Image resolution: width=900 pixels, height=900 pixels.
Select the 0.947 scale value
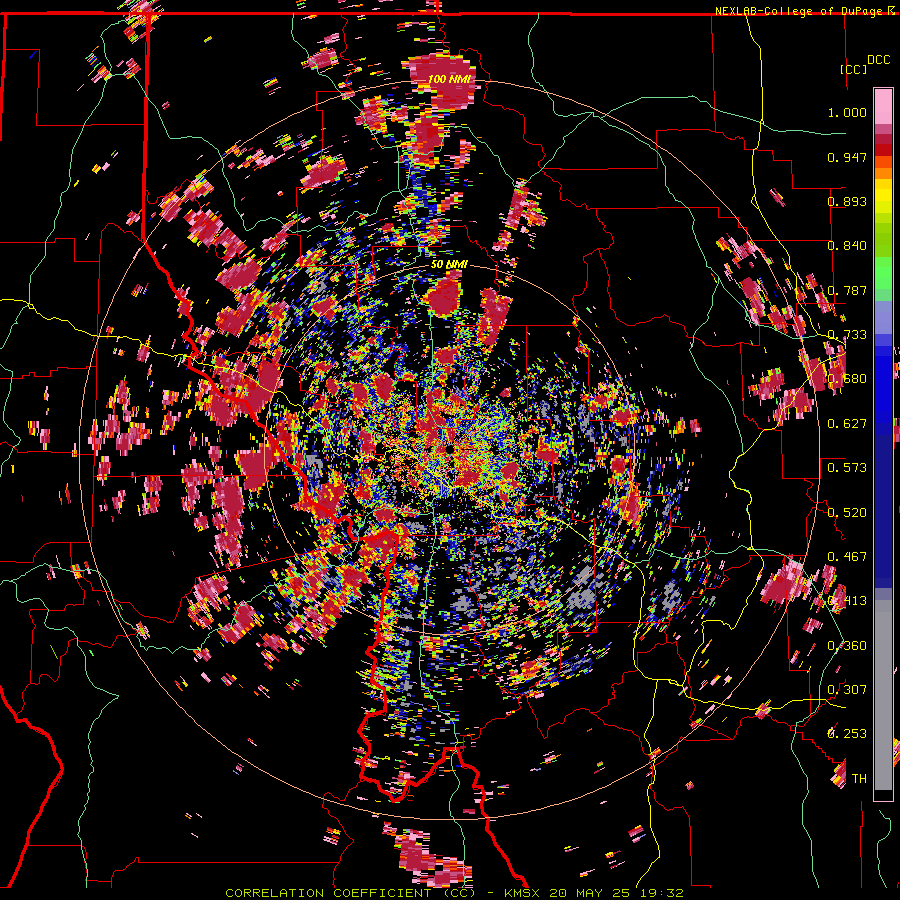847,157
